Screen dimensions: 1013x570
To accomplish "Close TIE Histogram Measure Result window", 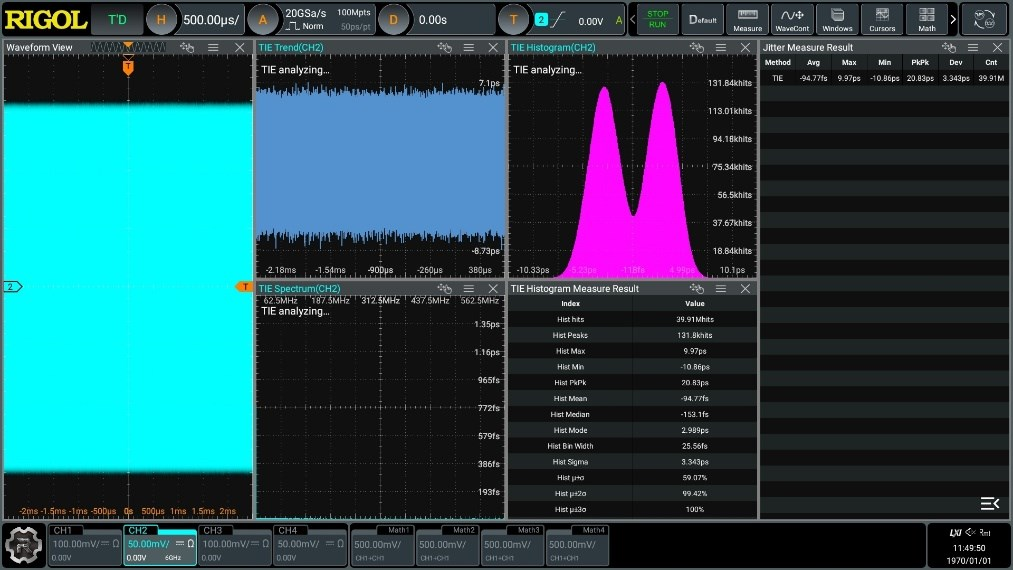I will (745, 288).
